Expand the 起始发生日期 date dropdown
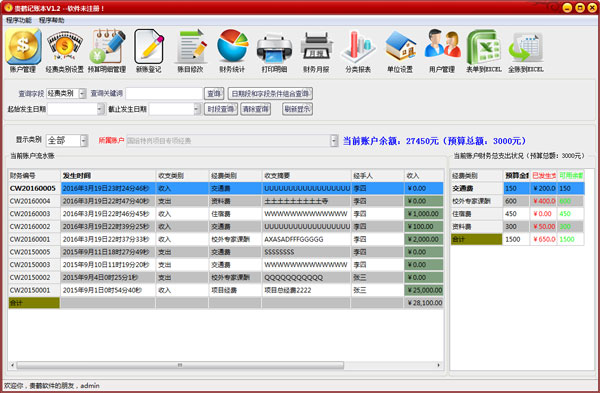The image size is (600, 393). coord(100,109)
